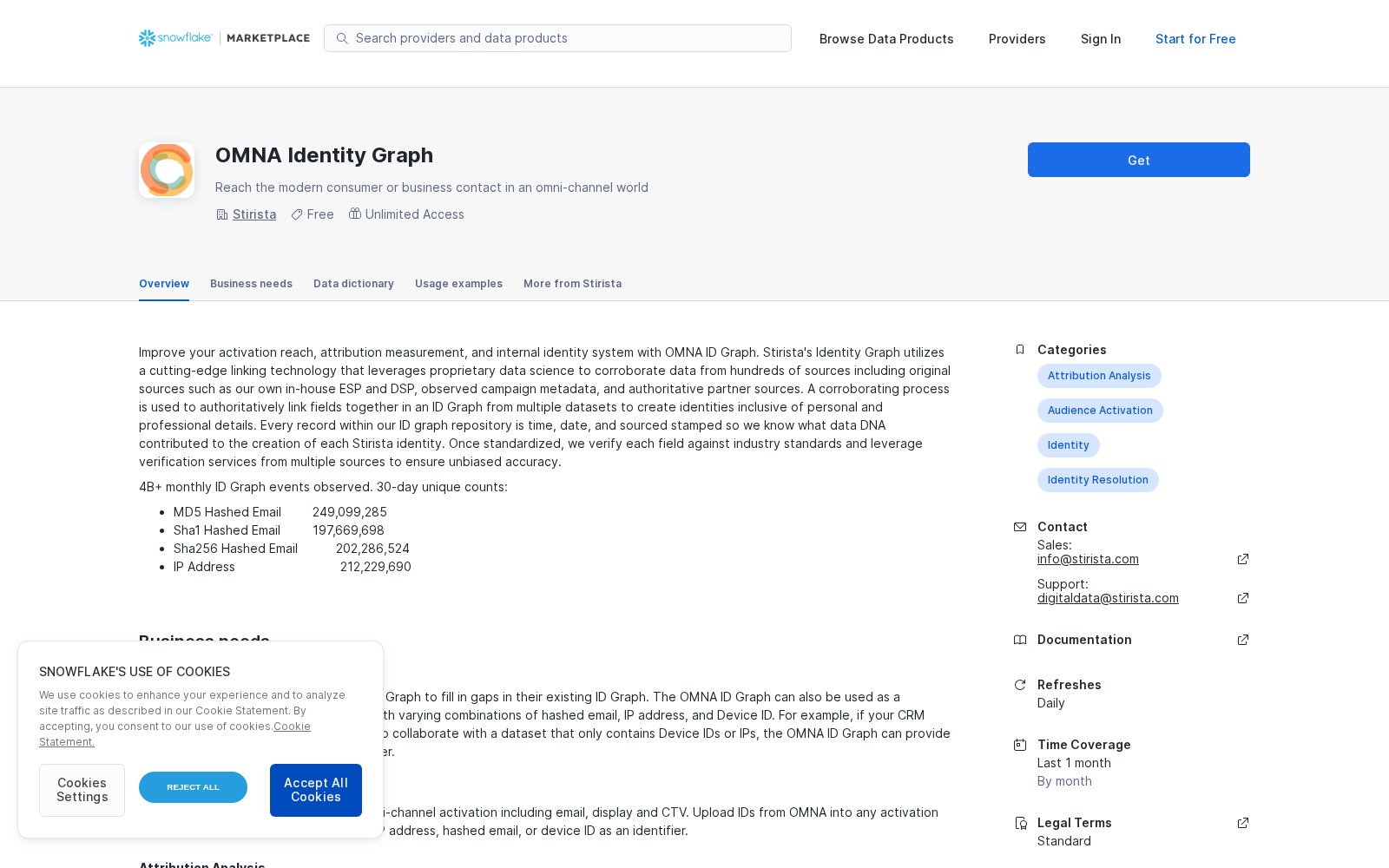This screenshot has height=868, width=1389.
Task: Select the Audience Activation category tag
Action: point(1100,411)
